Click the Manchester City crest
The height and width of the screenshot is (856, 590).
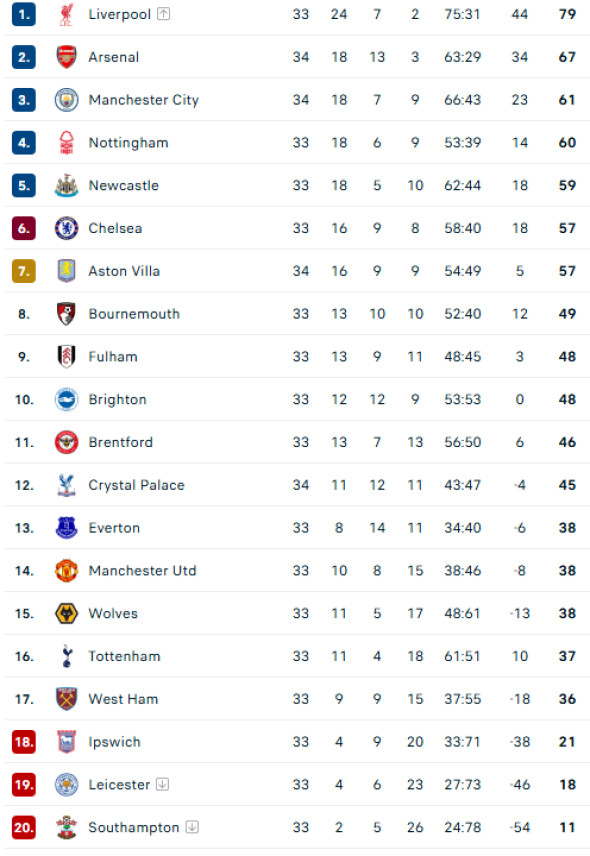click(x=66, y=100)
